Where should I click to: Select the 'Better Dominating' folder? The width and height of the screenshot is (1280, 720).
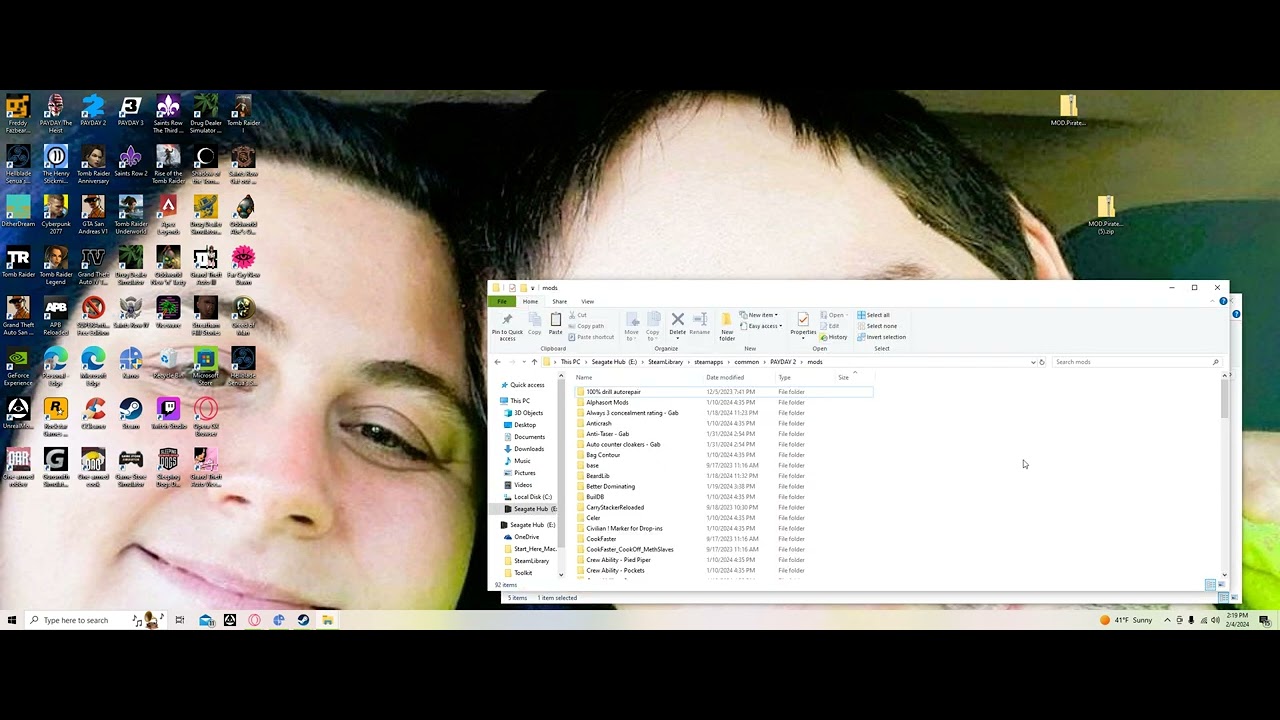coord(610,486)
